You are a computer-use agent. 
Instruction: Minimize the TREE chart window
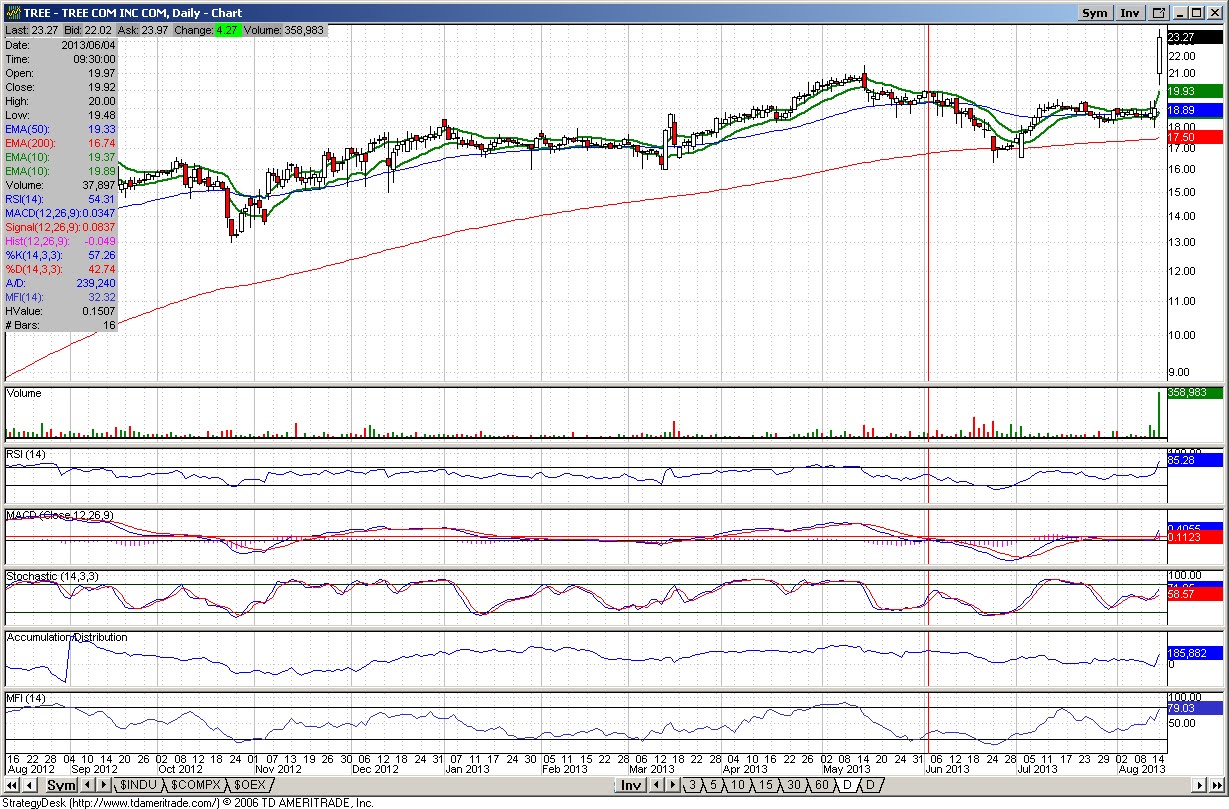1181,13
